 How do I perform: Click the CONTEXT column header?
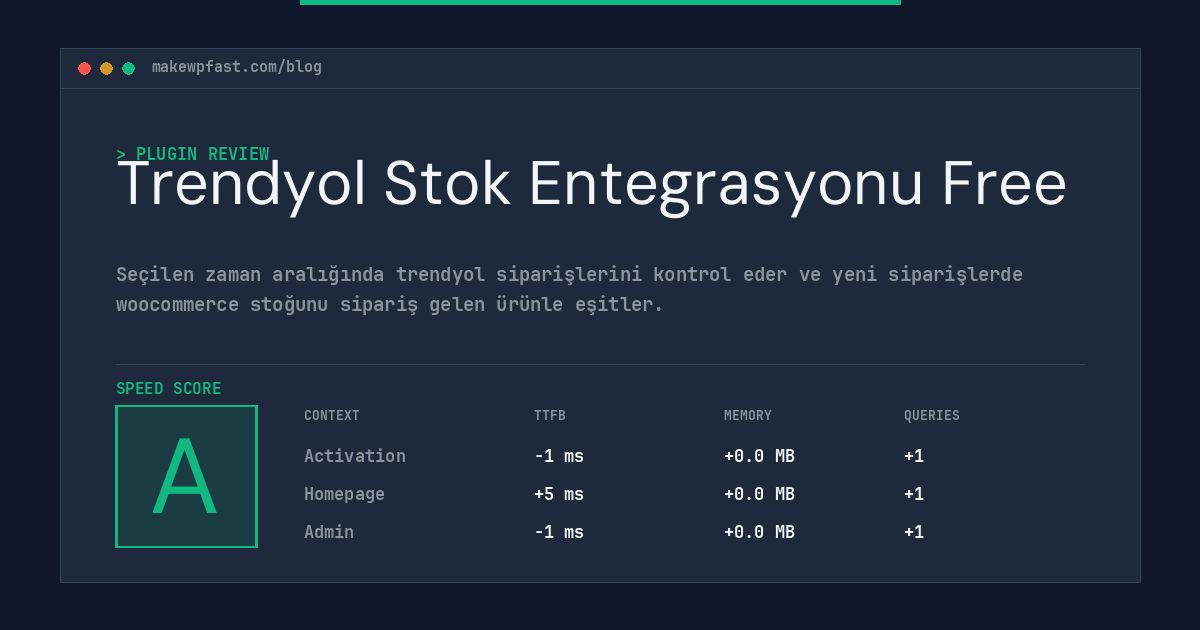coord(332,416)
